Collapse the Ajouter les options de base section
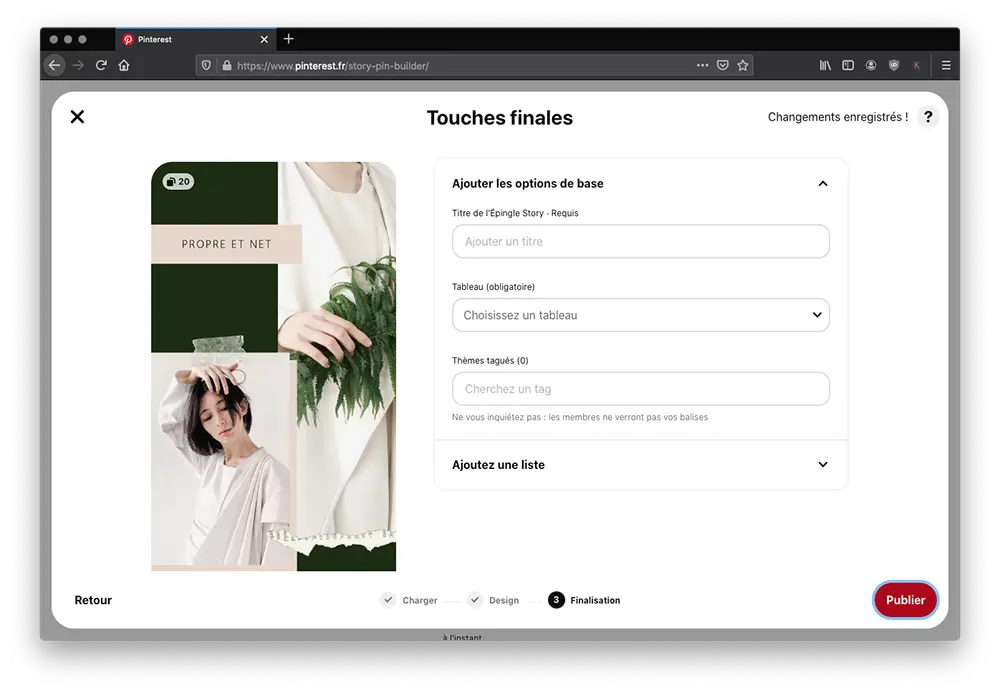Viewport: 1000px width, 693px height. [823, 184]
